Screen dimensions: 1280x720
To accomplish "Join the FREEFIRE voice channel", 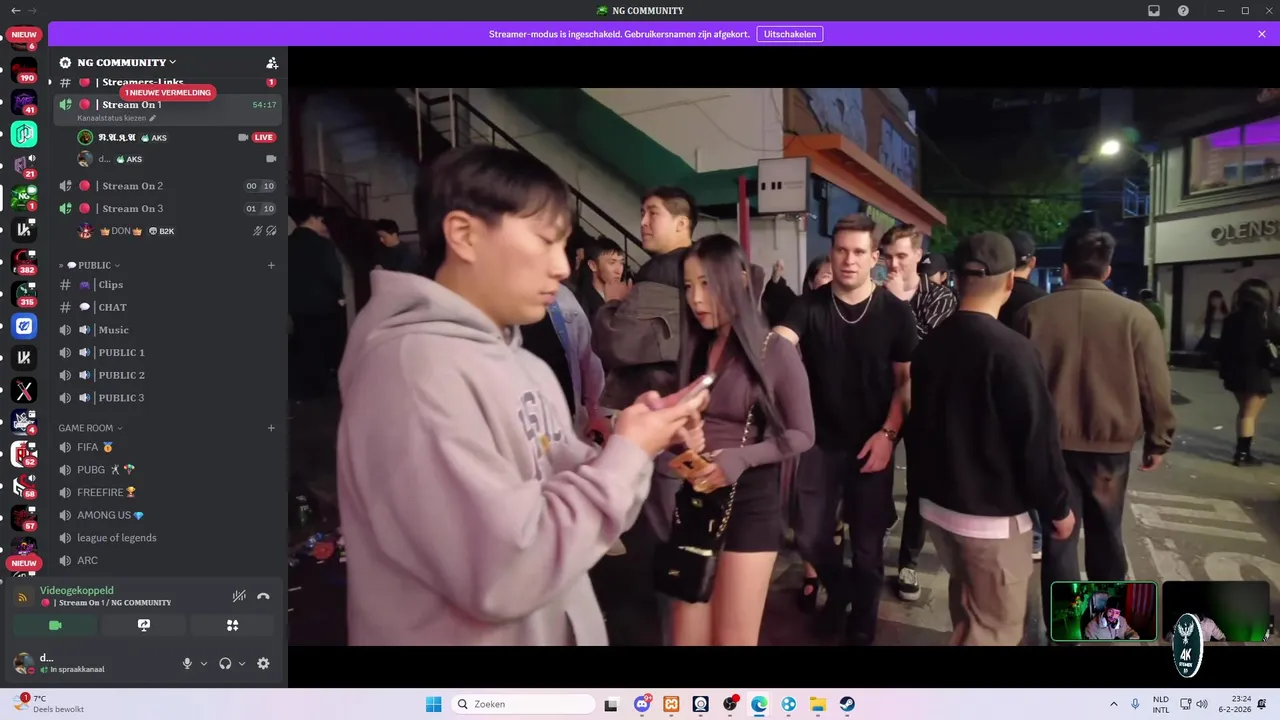I will click(x=167, y=492).
